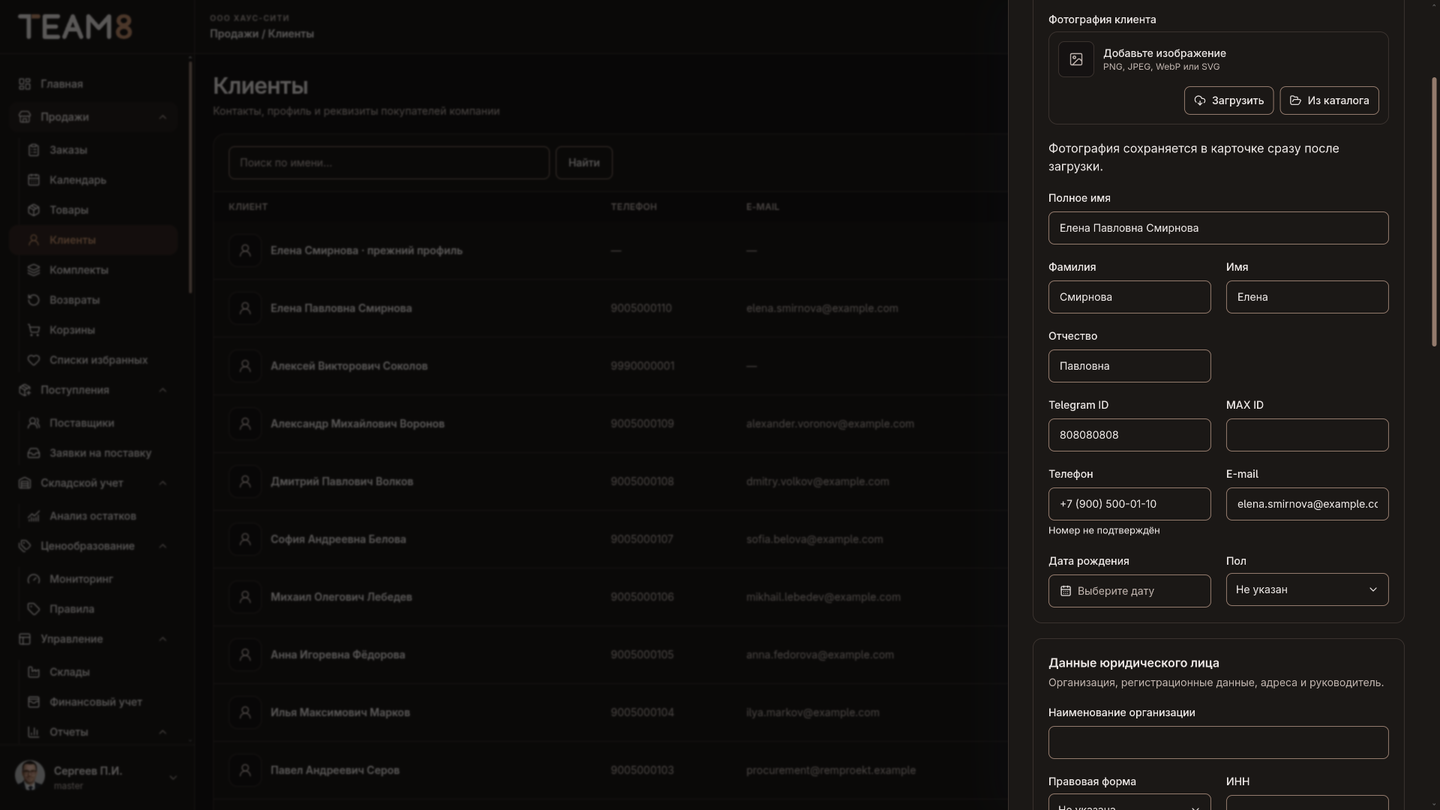
Task: Click the Списки избранных heart icon
Action: (34, 360)
